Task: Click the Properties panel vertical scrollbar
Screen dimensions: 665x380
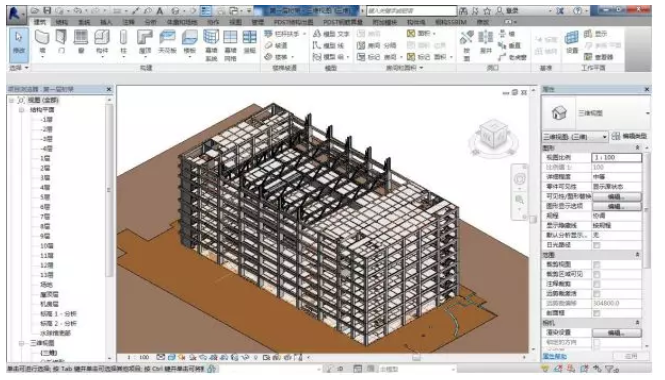Action: (x=647, y=210)
